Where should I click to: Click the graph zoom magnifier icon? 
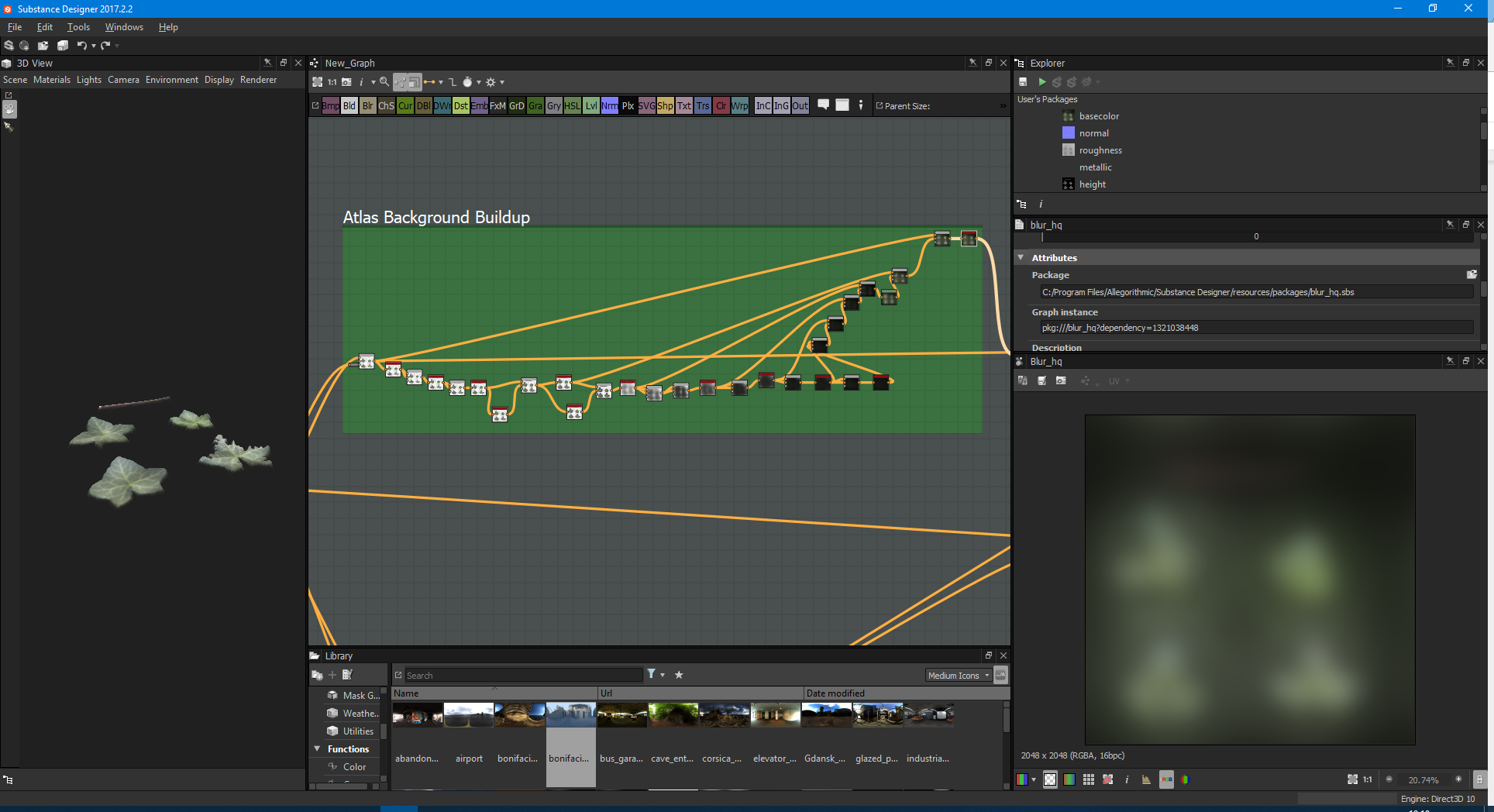(384, 82)
